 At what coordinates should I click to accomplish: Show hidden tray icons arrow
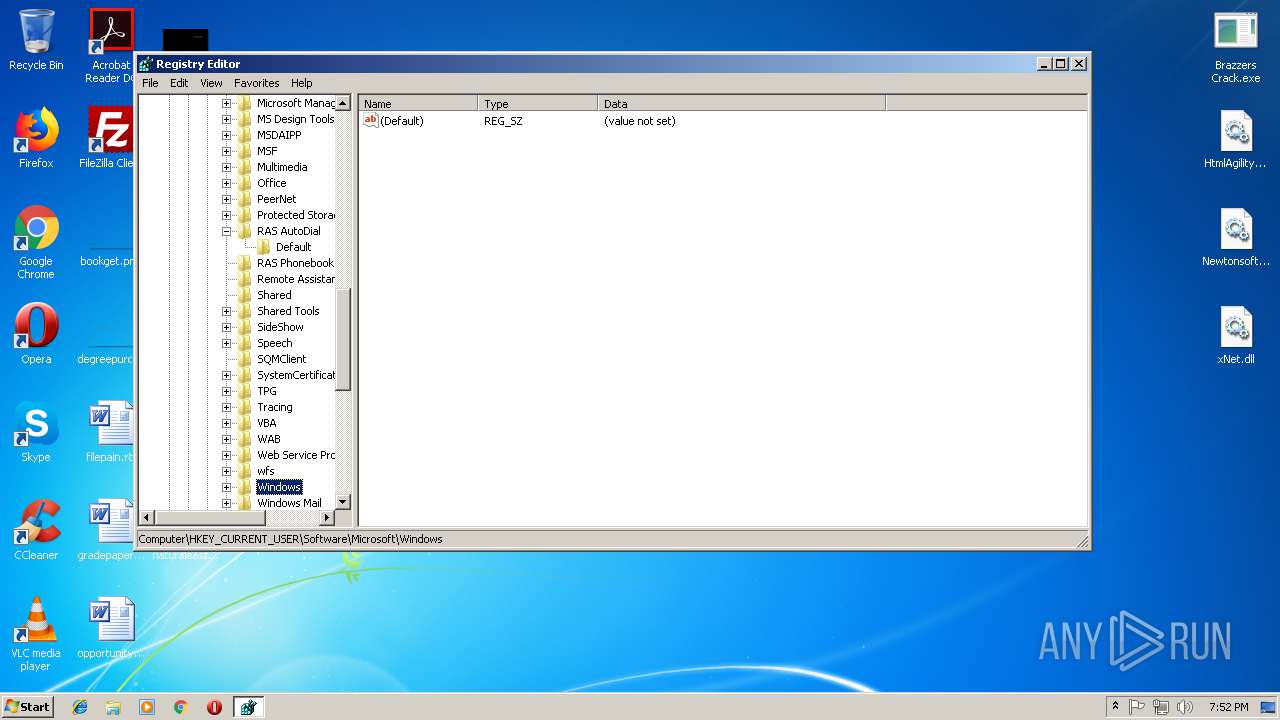1115,707
